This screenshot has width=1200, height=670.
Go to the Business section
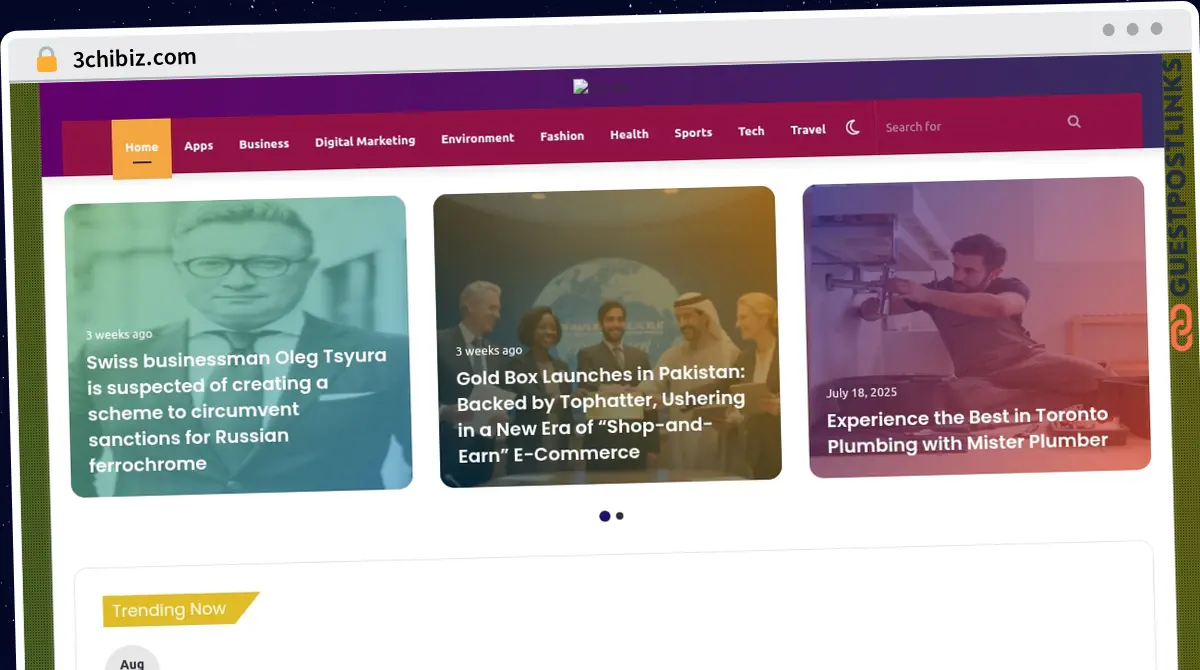pyautogui.click(x=264, y=144)
